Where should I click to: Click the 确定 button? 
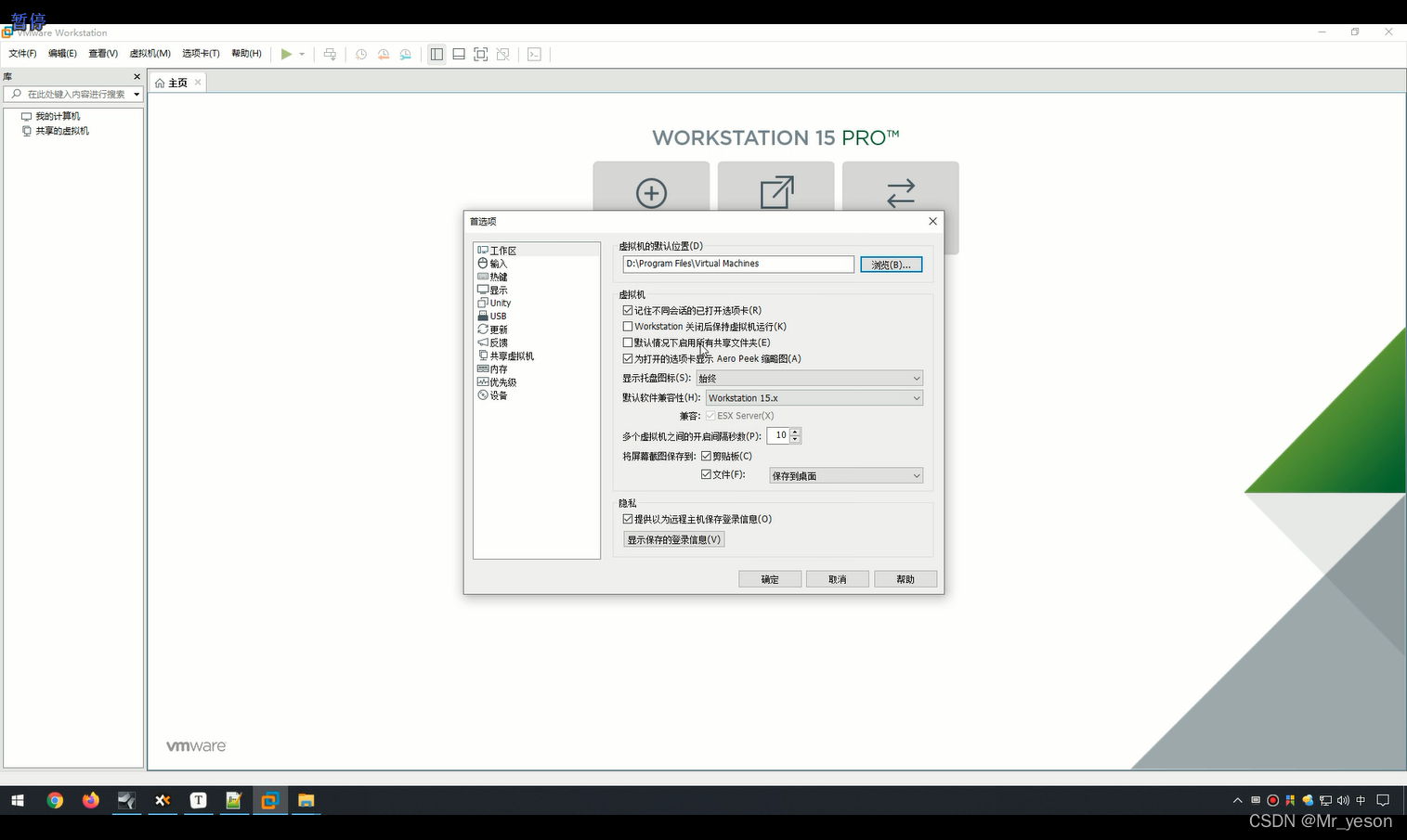(770, 579)
